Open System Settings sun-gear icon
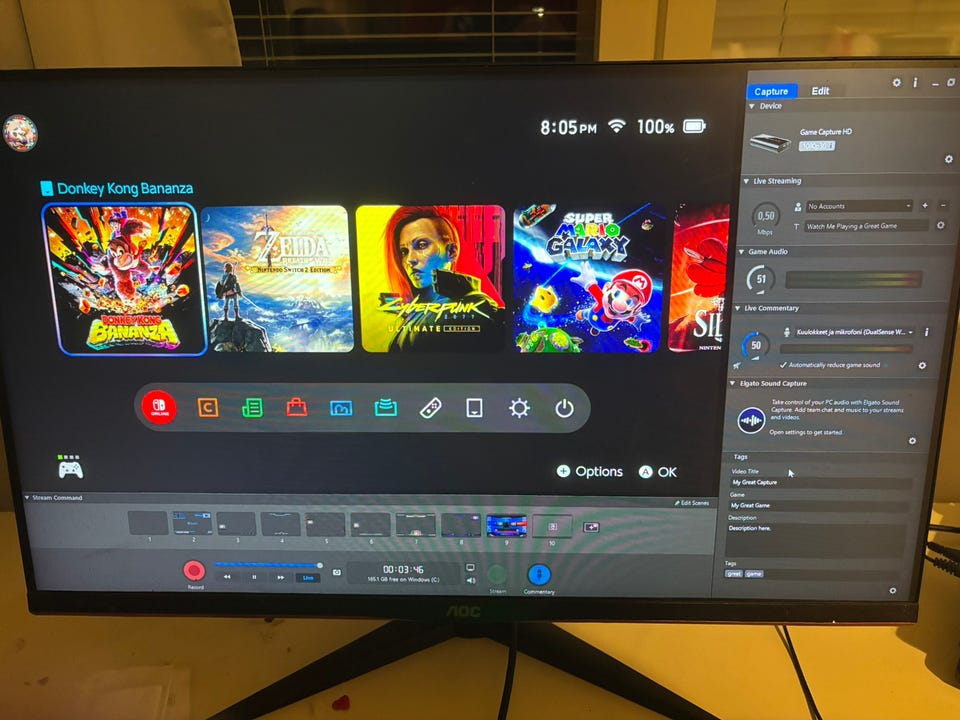 519,408
